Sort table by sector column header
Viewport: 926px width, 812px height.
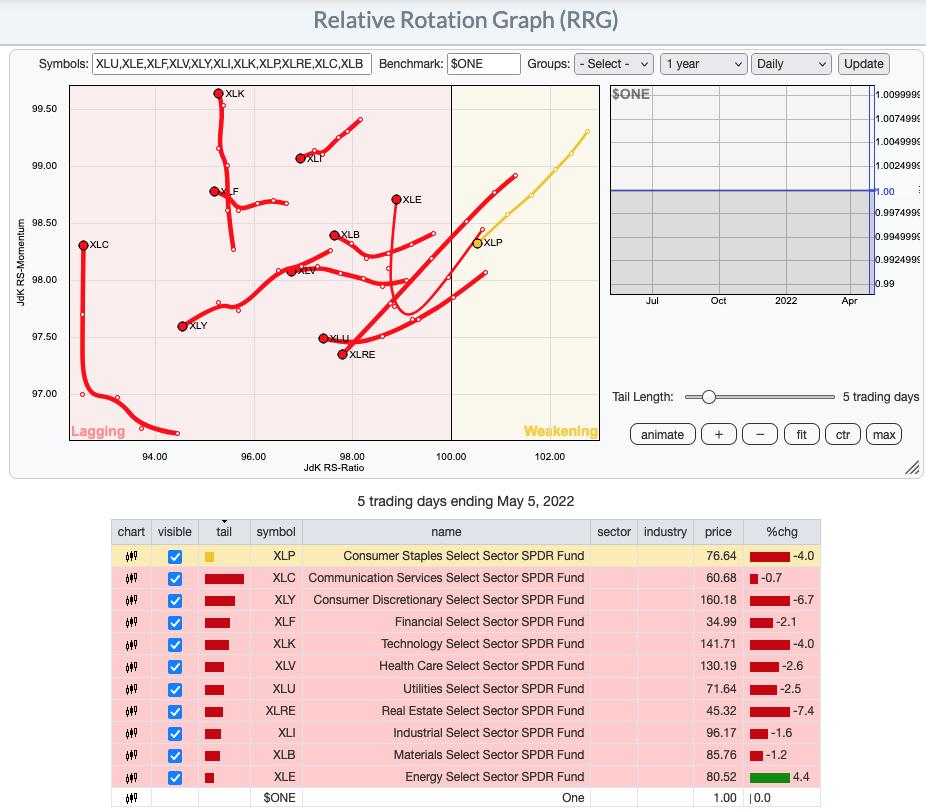(x=614, y=532)
